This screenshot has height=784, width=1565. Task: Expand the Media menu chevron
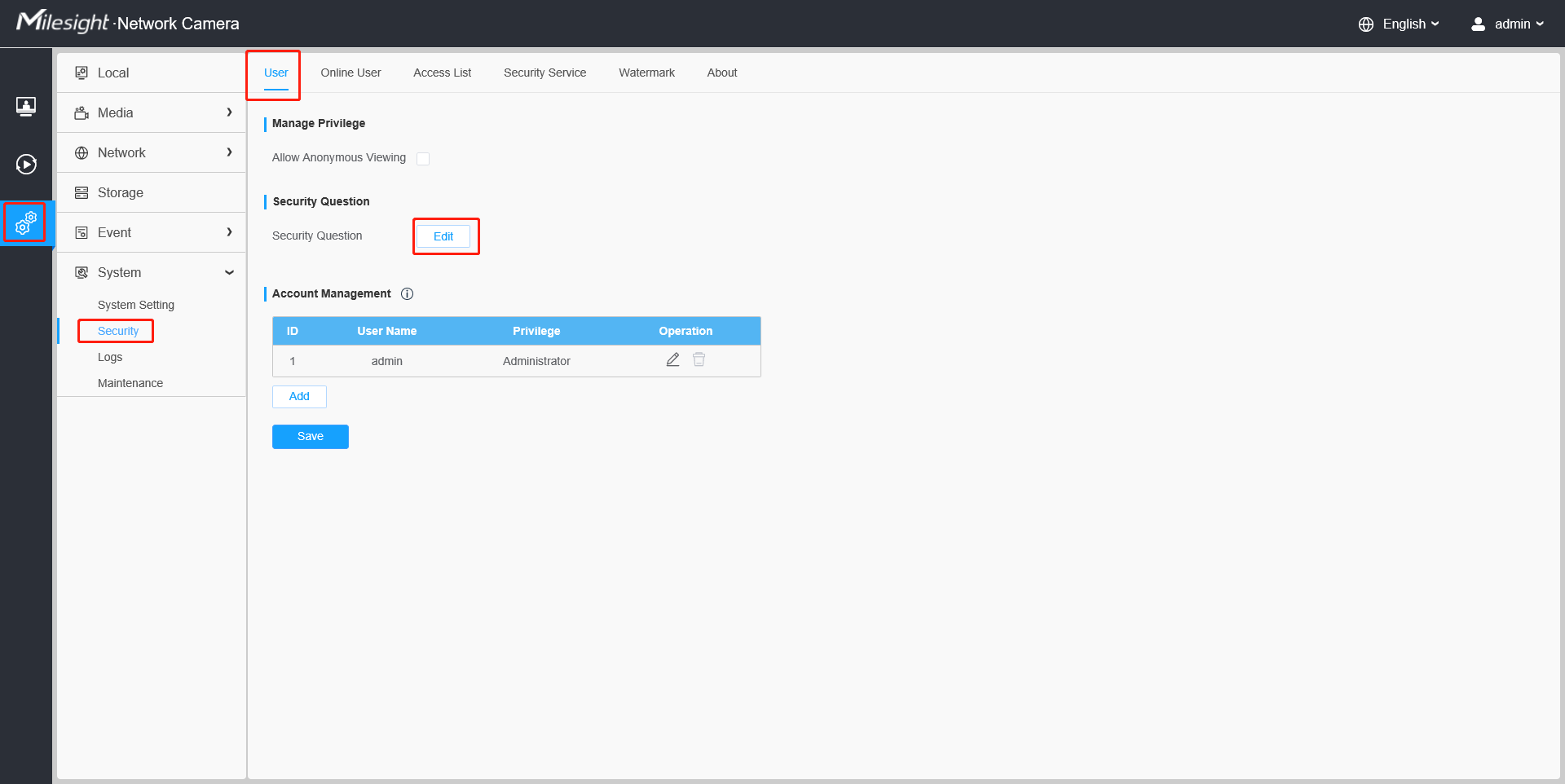pyautogui.click(x=229, y=112)
